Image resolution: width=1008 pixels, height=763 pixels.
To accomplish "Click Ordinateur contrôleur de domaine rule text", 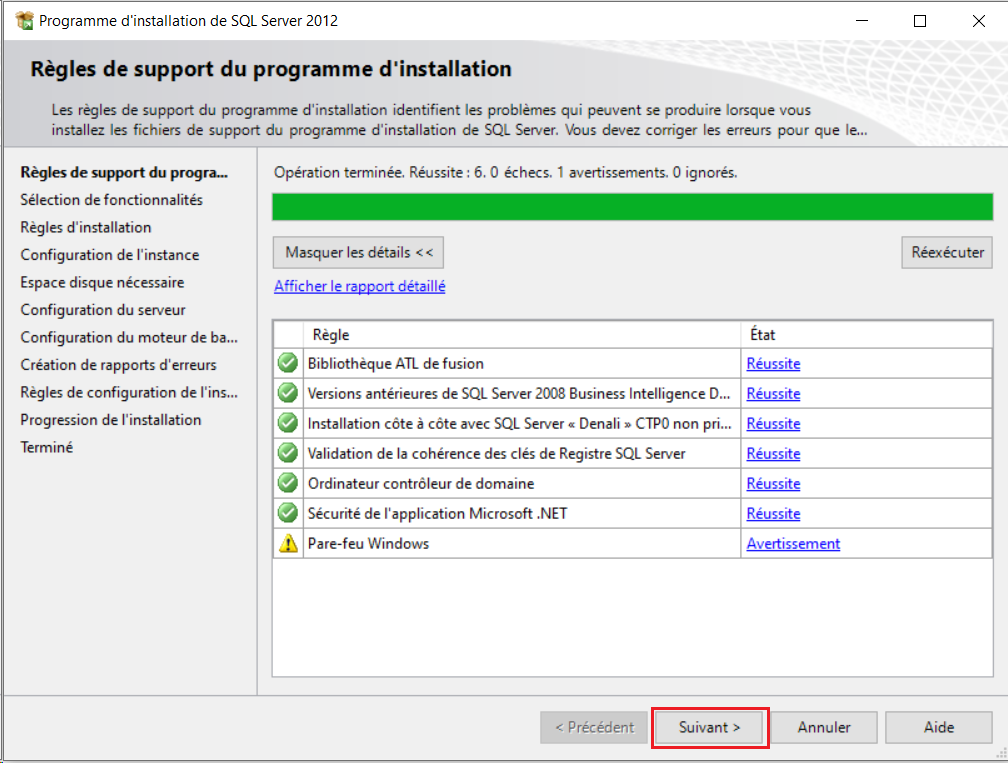I will pos(420,483).
